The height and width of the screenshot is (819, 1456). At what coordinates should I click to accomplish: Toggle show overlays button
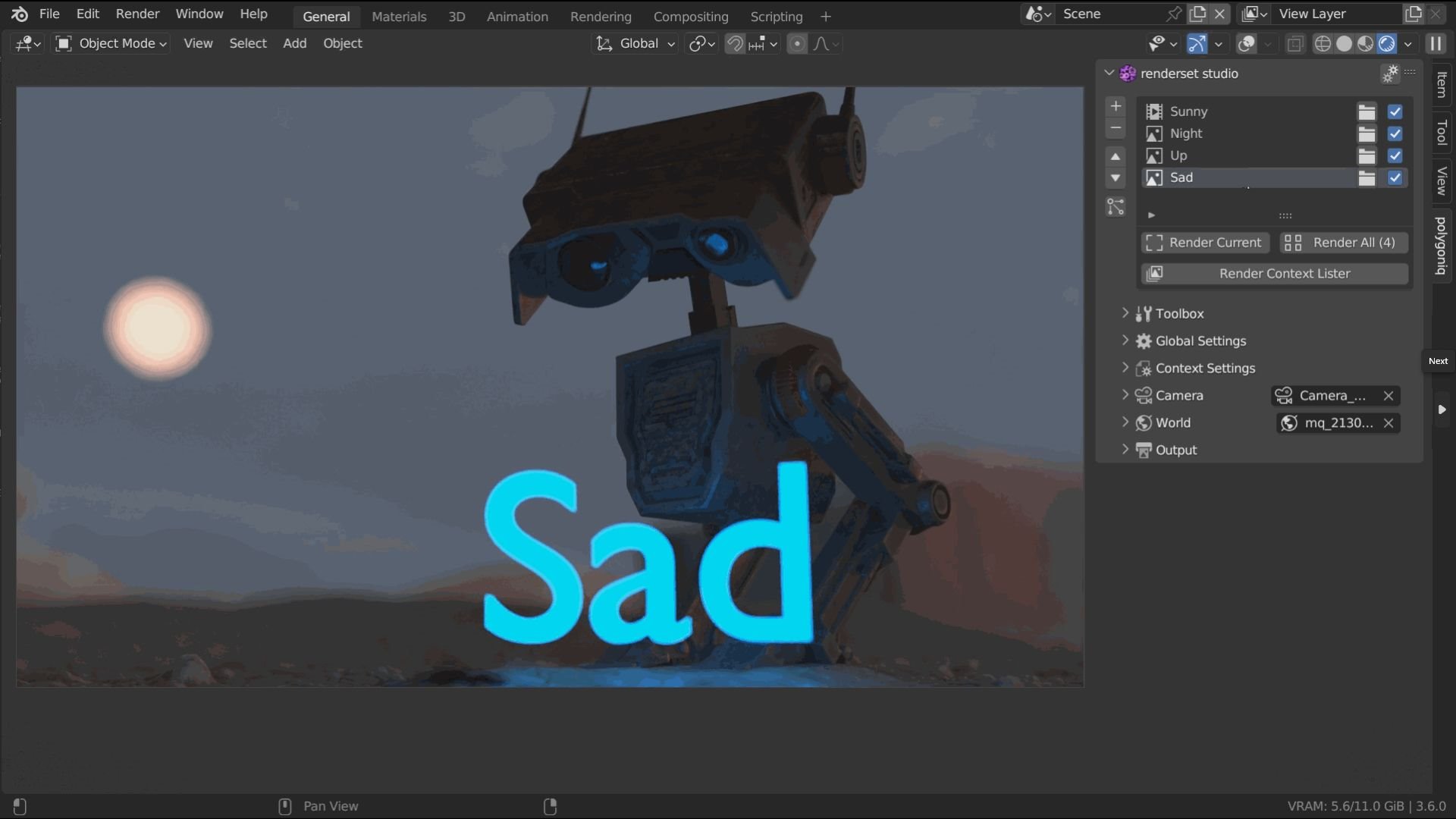[x=1247, y=44]
